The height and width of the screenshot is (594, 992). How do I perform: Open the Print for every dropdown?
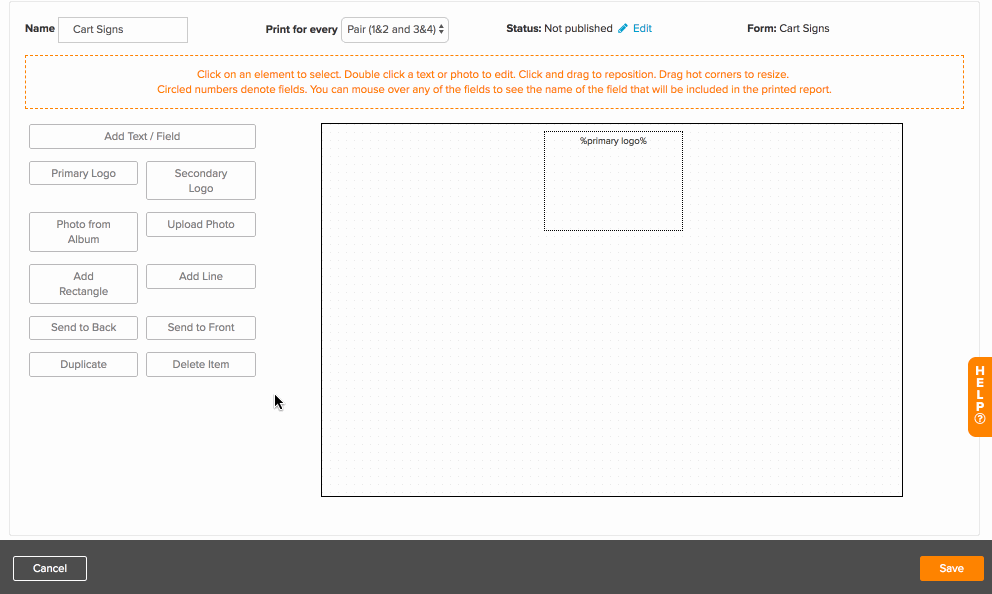coord(395,30)
